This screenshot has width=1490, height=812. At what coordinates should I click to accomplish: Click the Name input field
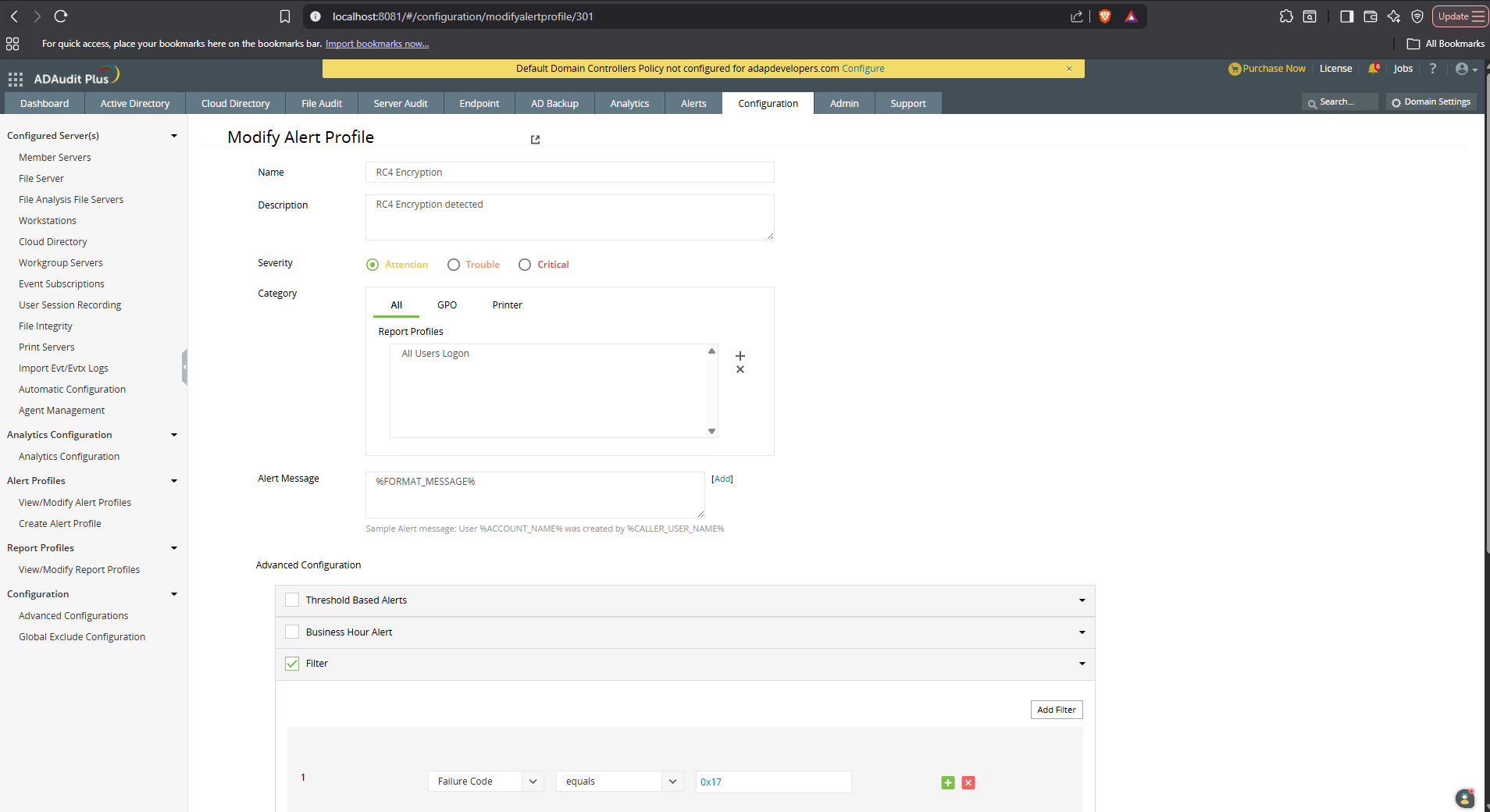click(570, 173)
